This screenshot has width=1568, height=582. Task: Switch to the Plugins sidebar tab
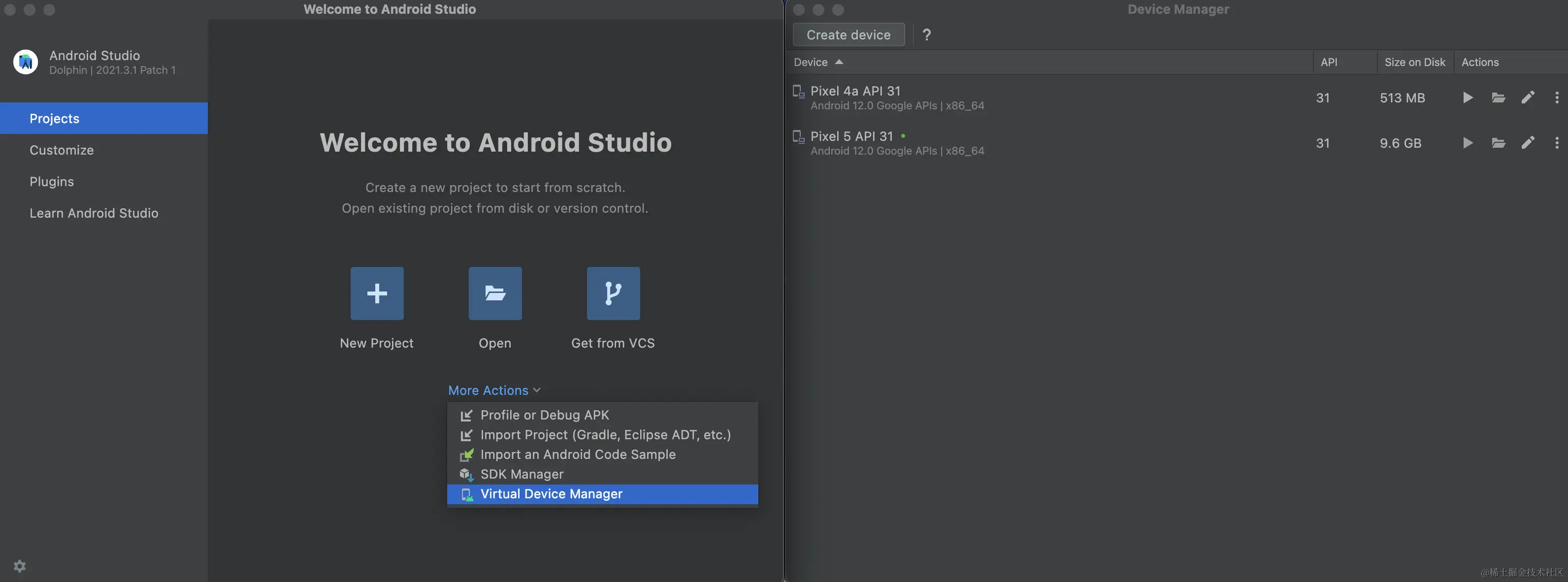coord(52,182)
